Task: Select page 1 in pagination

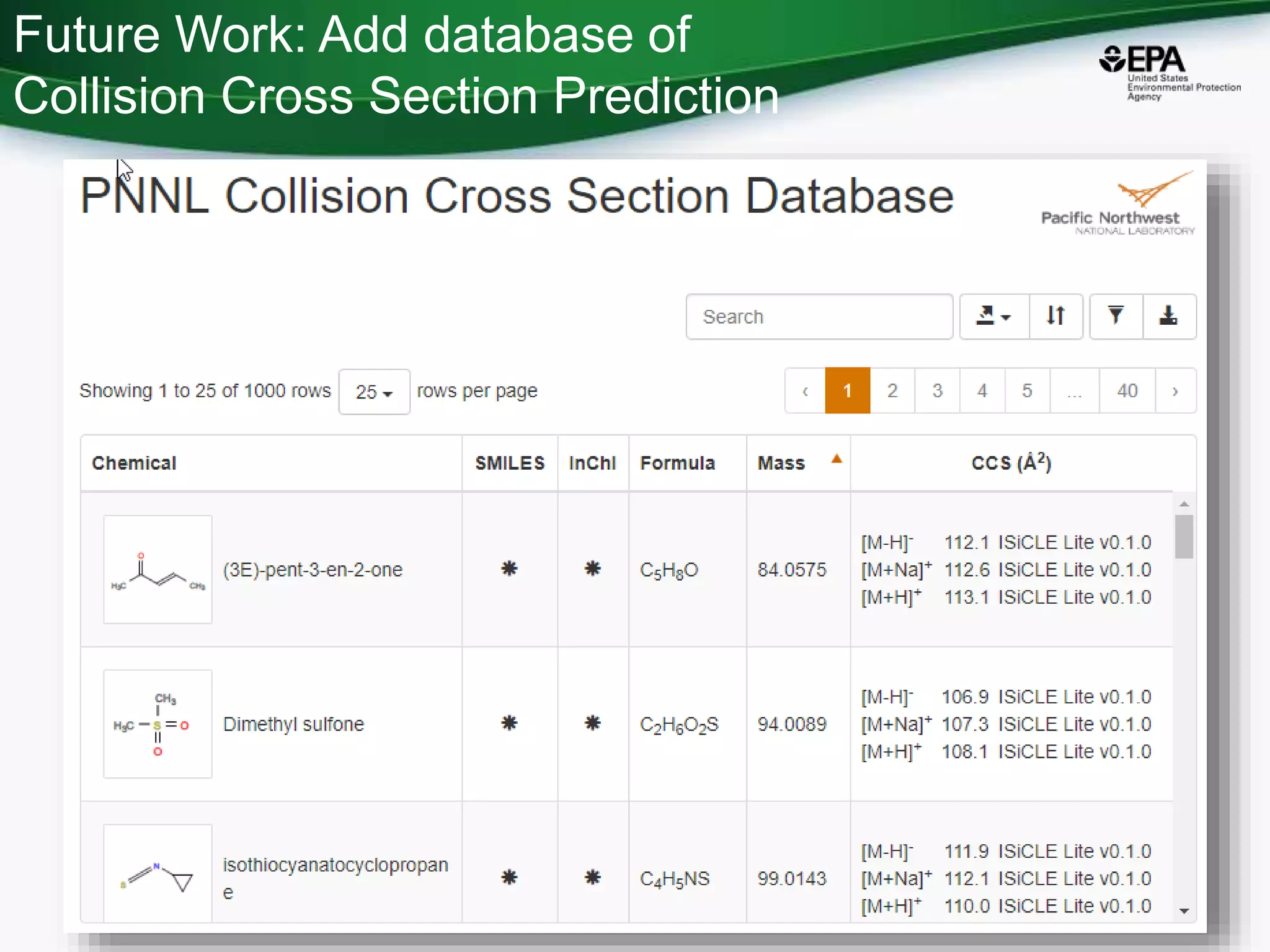Action: pyautogui.click(x=848, y=390)
